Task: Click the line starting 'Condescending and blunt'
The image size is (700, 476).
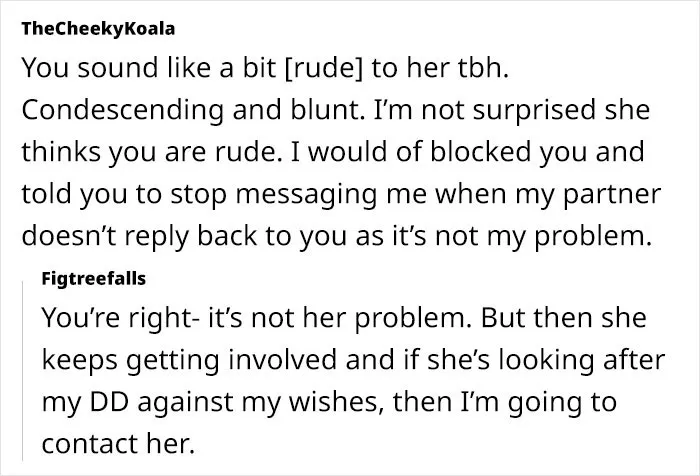Action: (336, 110)
